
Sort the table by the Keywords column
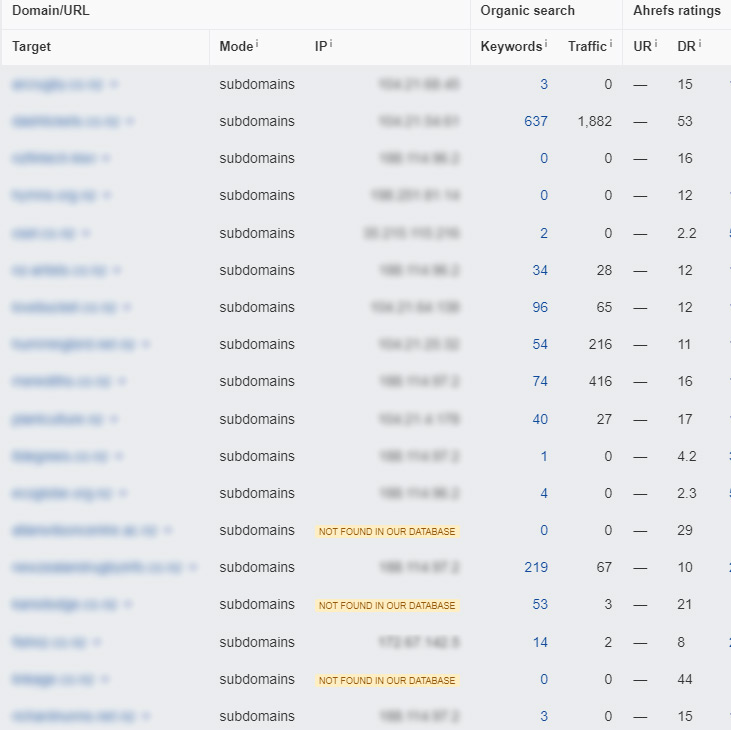click(511, 46)
